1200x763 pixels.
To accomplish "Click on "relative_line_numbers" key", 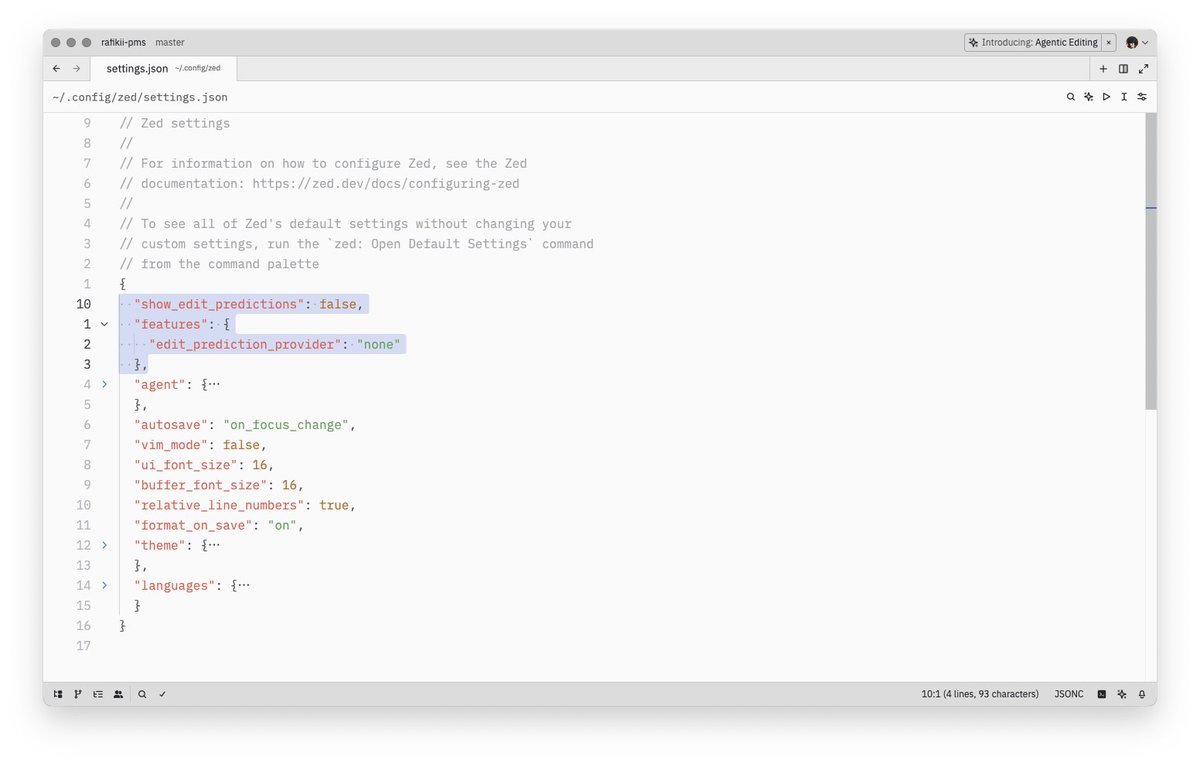I will (x=219, y=505).
